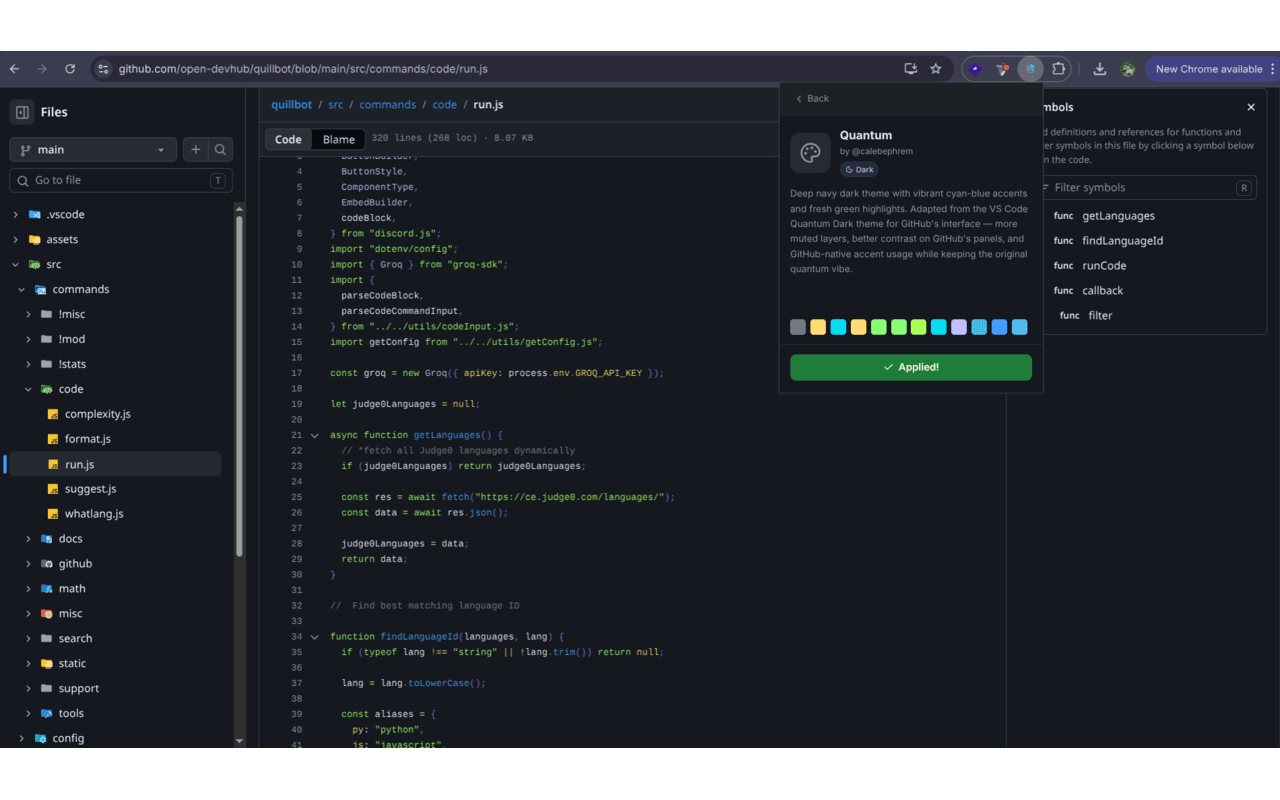This screenshot has height=800, width=1280.
Task: Click the config folder icon
Action: coord(41,739)
